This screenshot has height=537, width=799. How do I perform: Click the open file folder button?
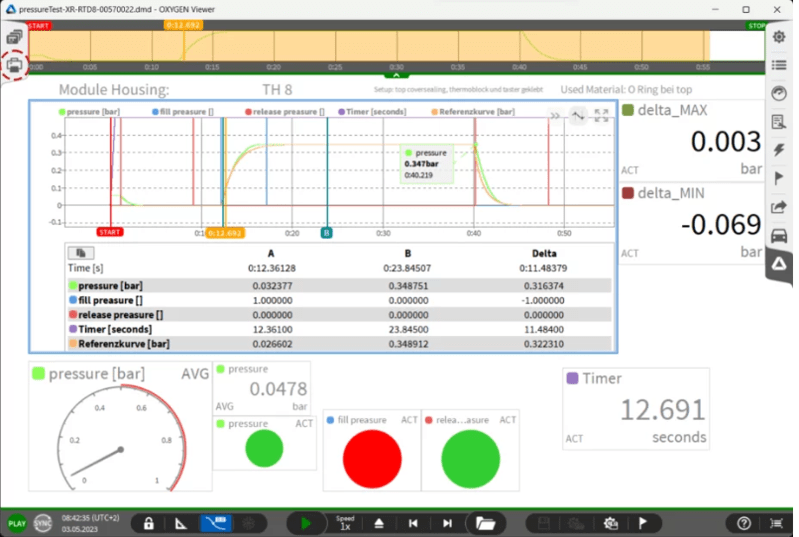click(485, 523)
